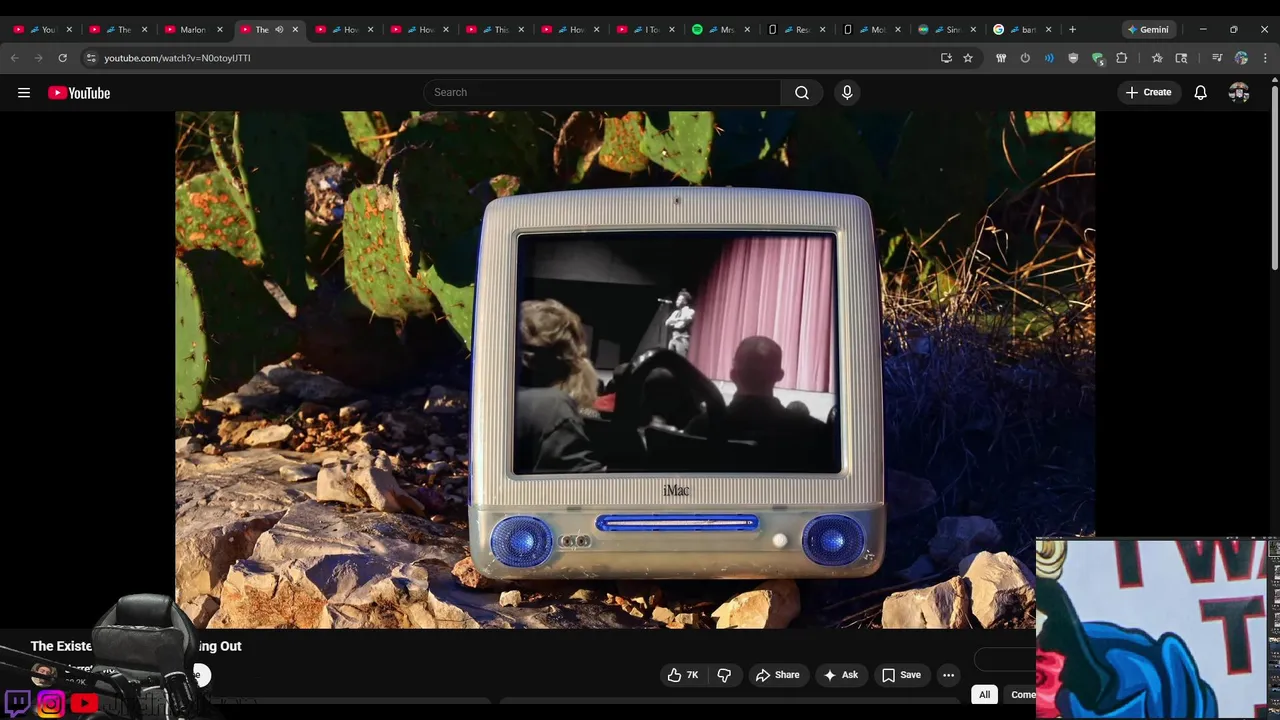
Task: Click the Ask button under video
Action: 840,675
